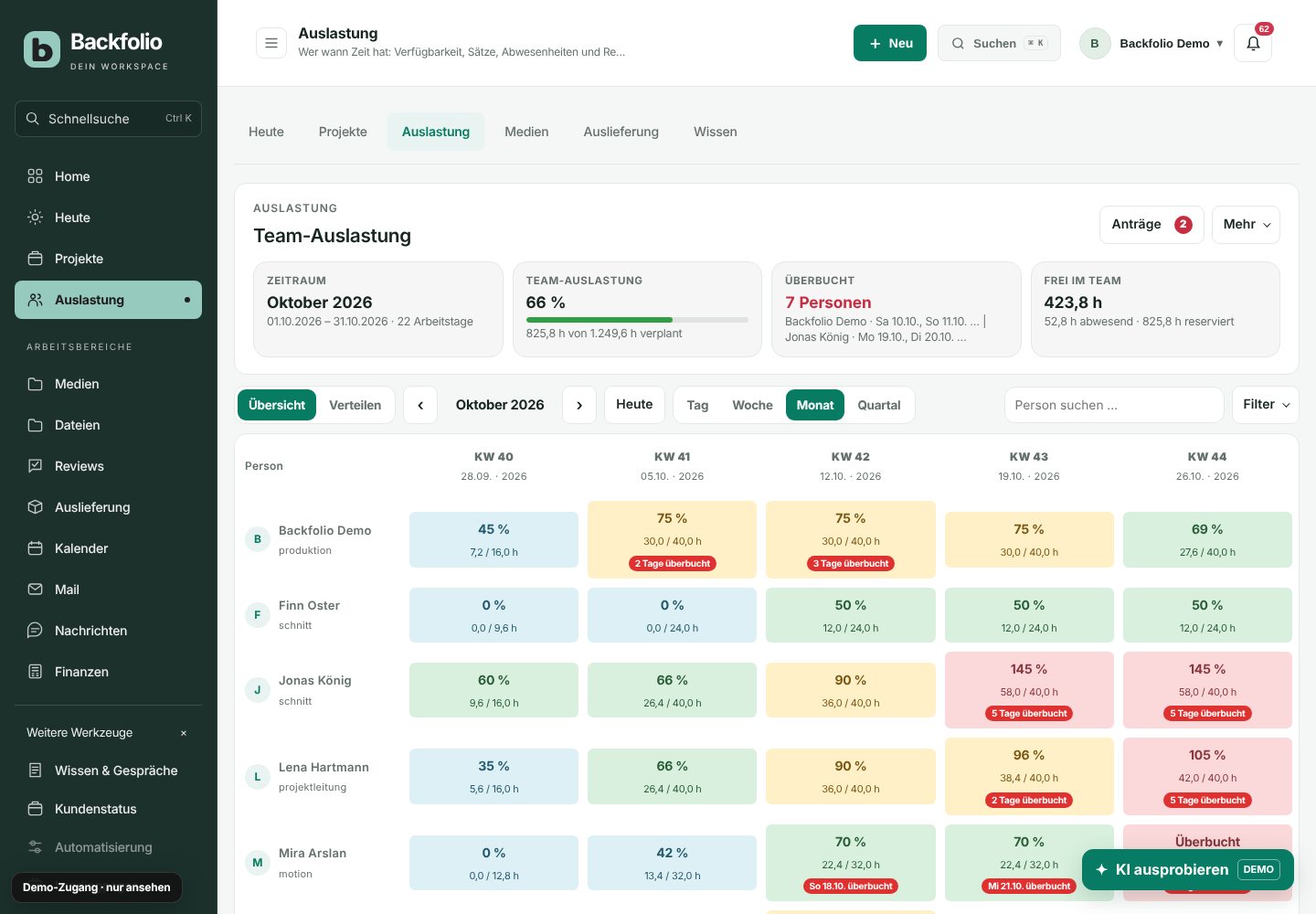Go to previous month with left chevron
The image size is (1316, 914).
click(420, 405)
